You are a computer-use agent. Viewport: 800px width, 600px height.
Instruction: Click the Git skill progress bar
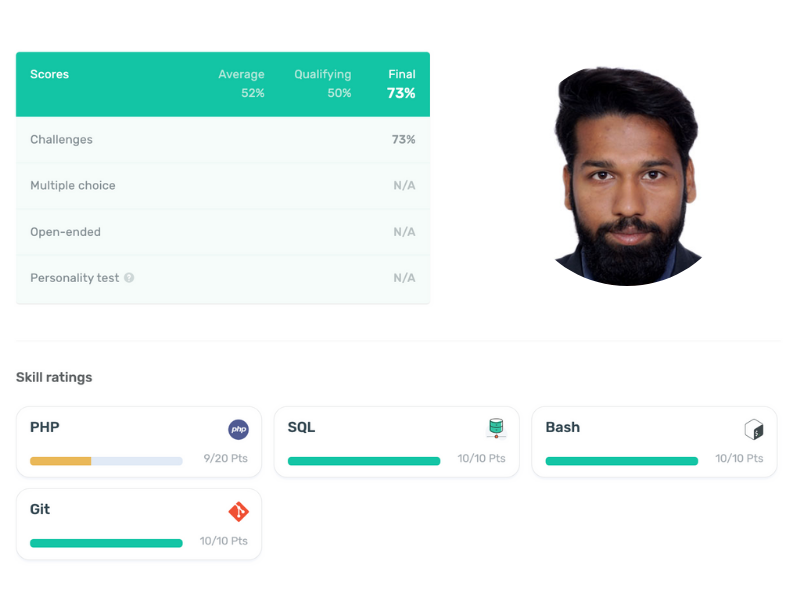pos(106,543)
